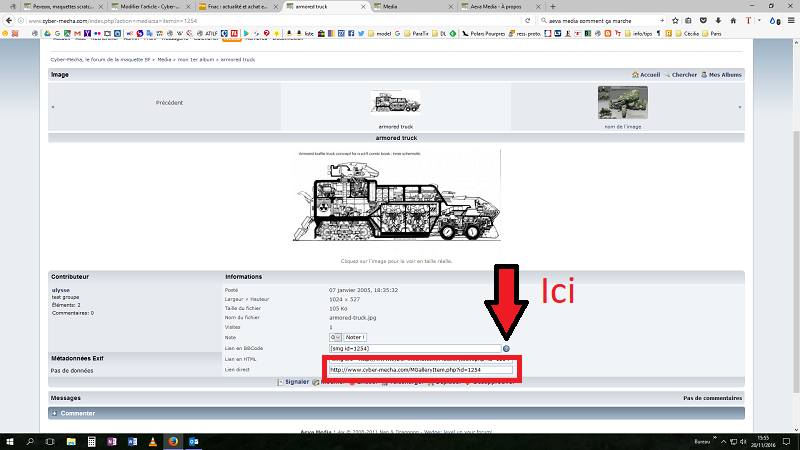Screen dimensions: 800x450
Task: Click the Précédent navigation link
Action: (x=169, y=103)
